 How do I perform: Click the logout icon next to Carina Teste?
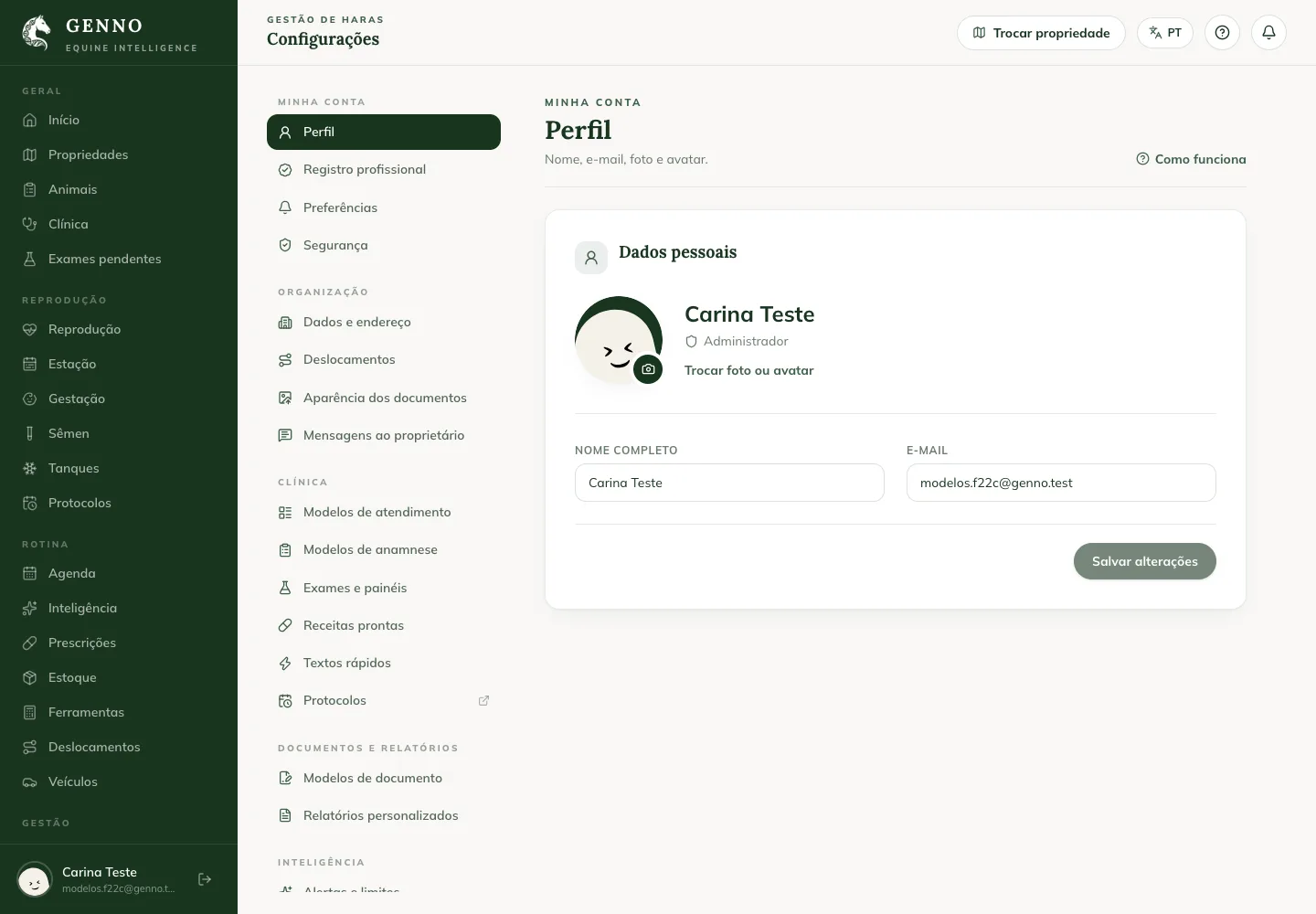tap(205, 879)
